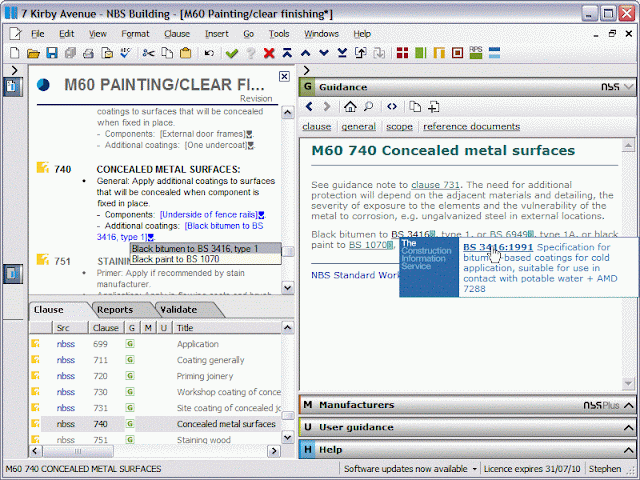Collapse the left pane with the chevron
This screenshot has width=640, height=480.
coord(14,70)
